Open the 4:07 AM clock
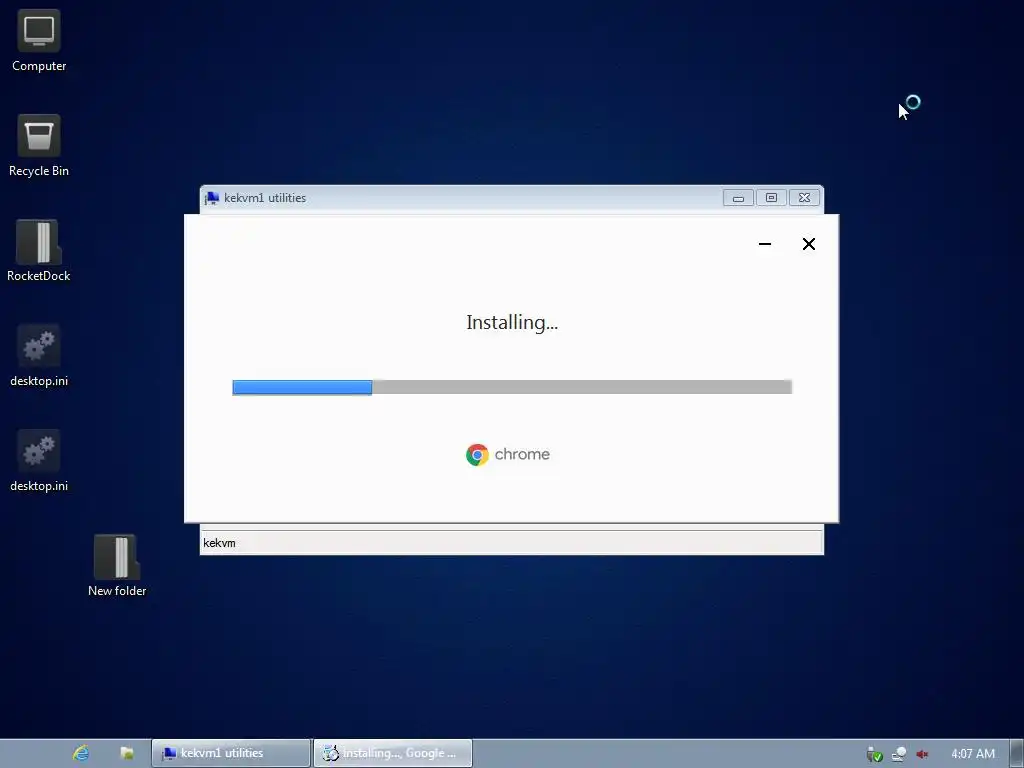The height and width of the screenshot is (768, 1024). pos(973,754)
